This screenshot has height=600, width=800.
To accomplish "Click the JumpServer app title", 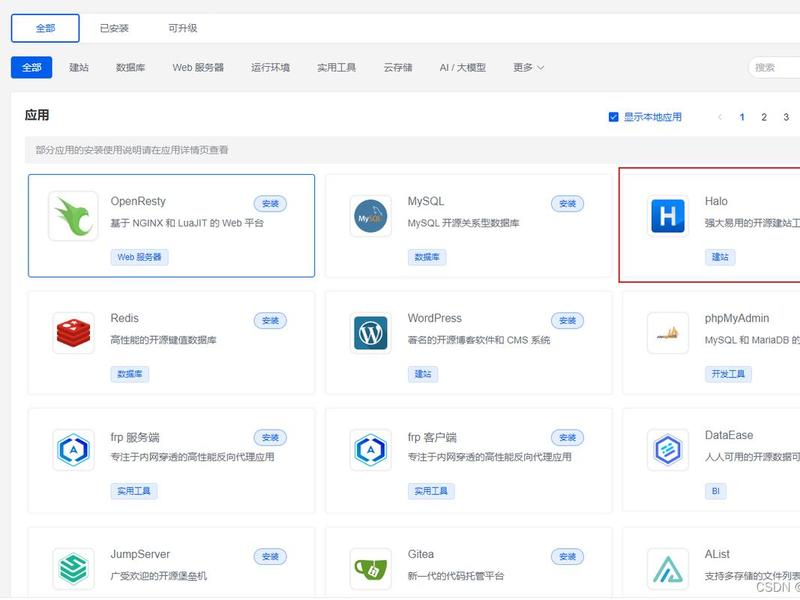I will click(x=140, y=554).
